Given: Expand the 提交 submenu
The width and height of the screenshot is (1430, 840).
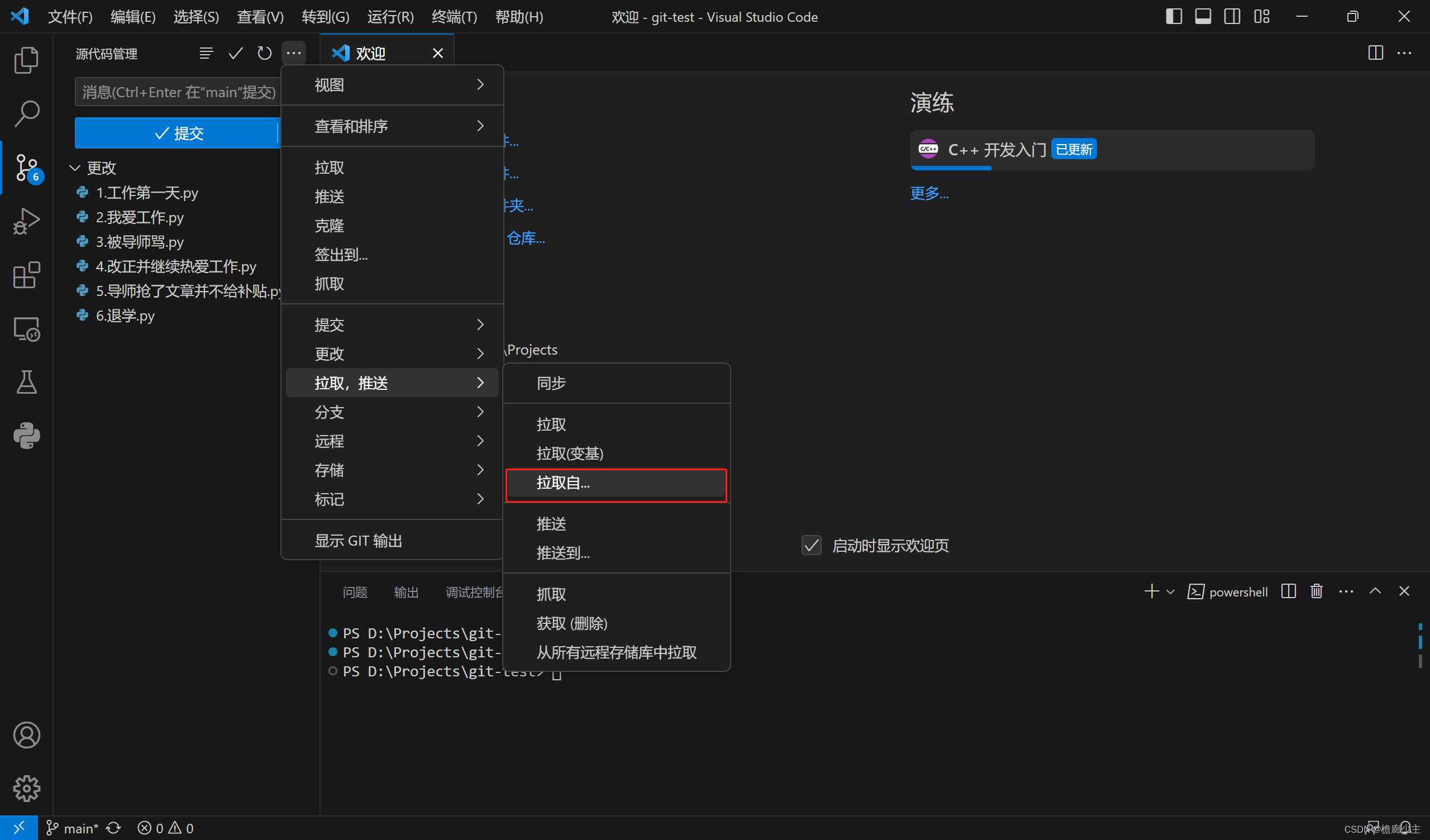Looking at the screenshot, I should pyautogui.click(x=392, y=324).
